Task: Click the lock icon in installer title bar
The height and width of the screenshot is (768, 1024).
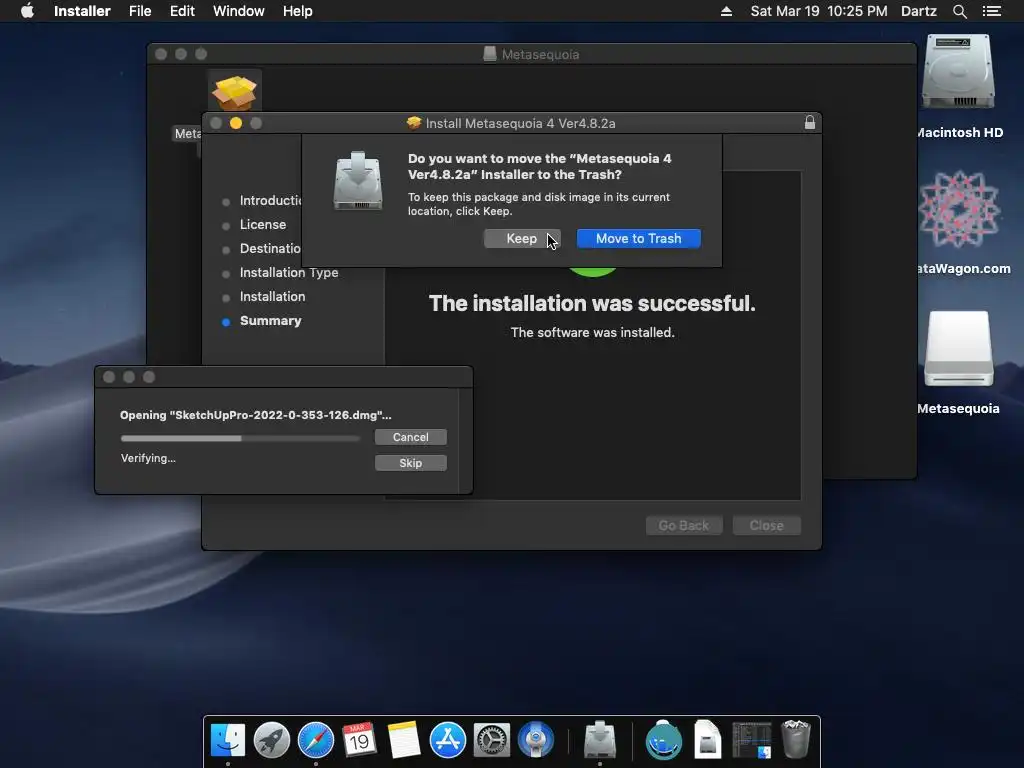Action: 809,122
